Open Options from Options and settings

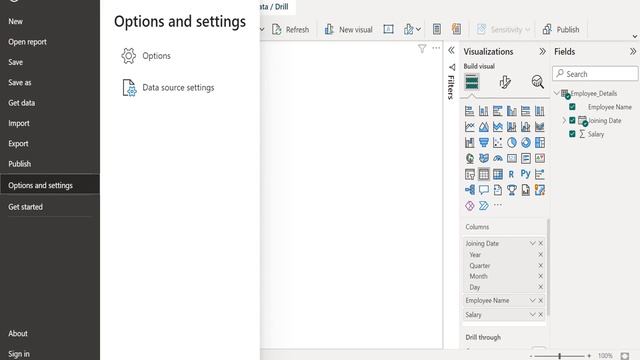click(x=156, y=56)
